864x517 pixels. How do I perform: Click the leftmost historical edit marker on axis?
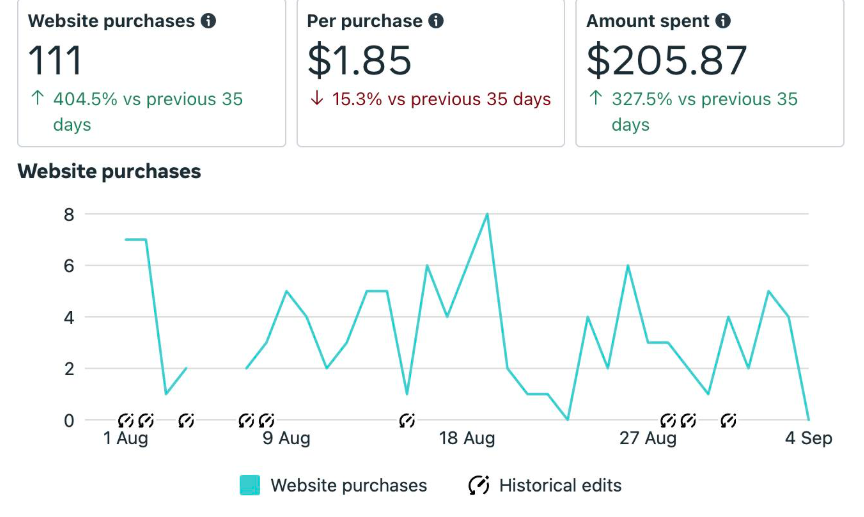tap(126, 421)
